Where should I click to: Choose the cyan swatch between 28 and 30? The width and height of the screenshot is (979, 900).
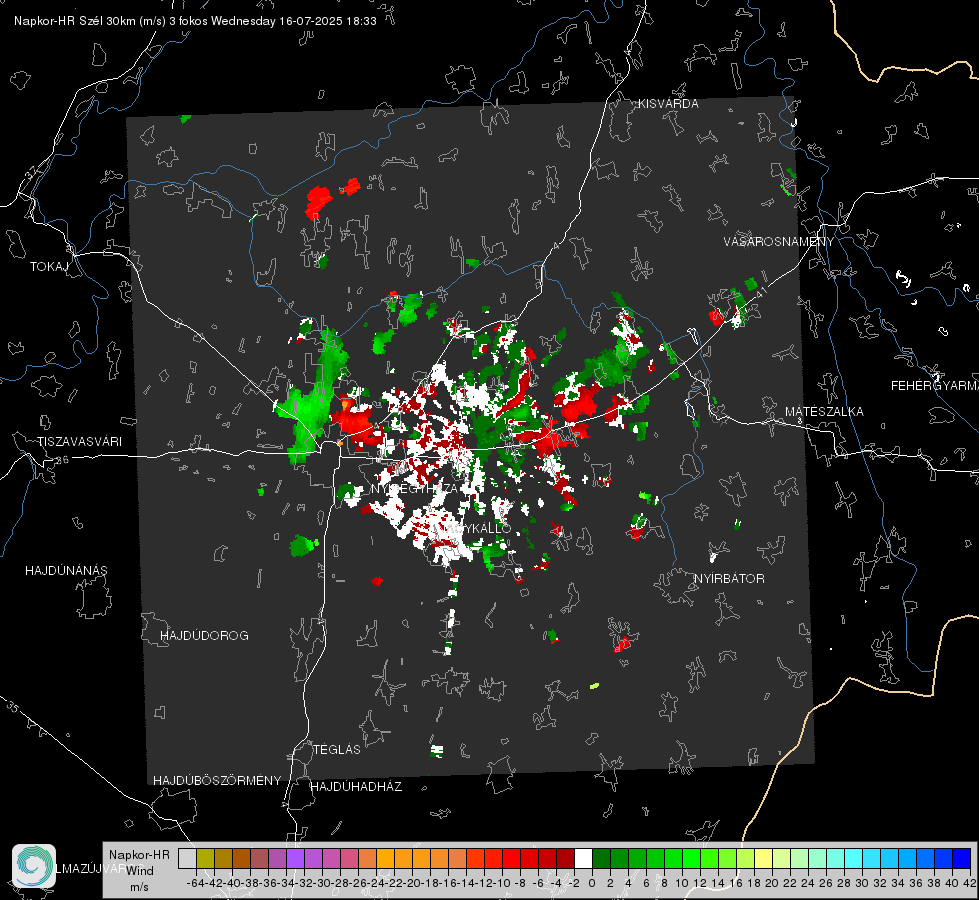tap(853, 858)
